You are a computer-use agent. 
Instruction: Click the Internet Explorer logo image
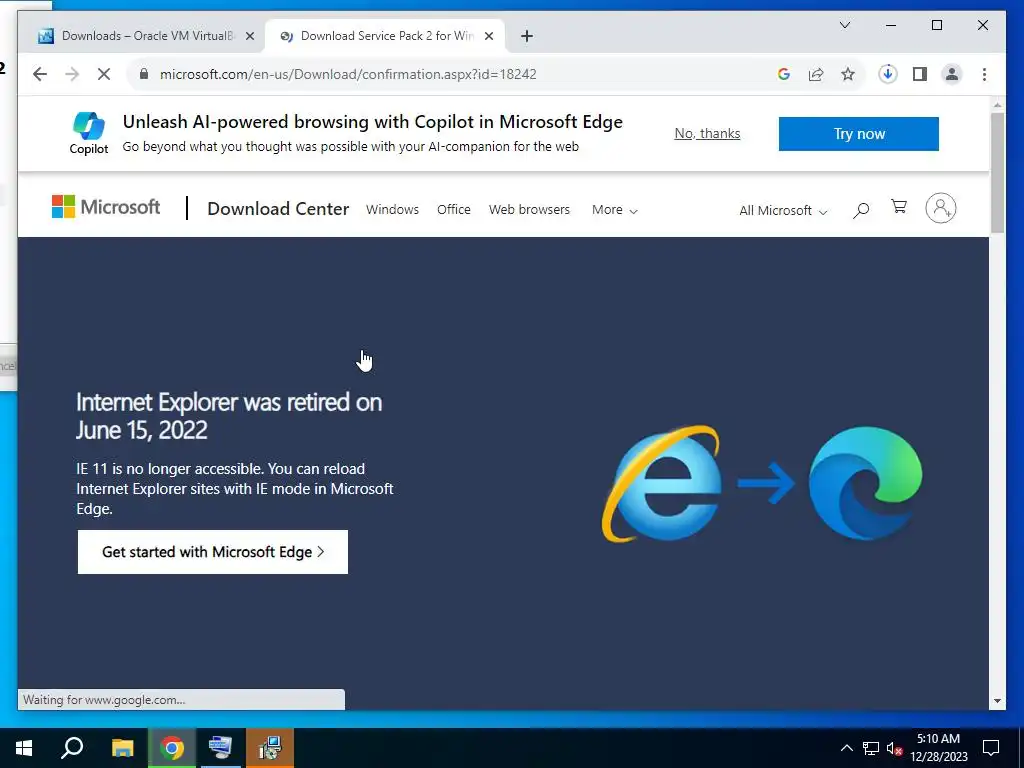(662, 484)
